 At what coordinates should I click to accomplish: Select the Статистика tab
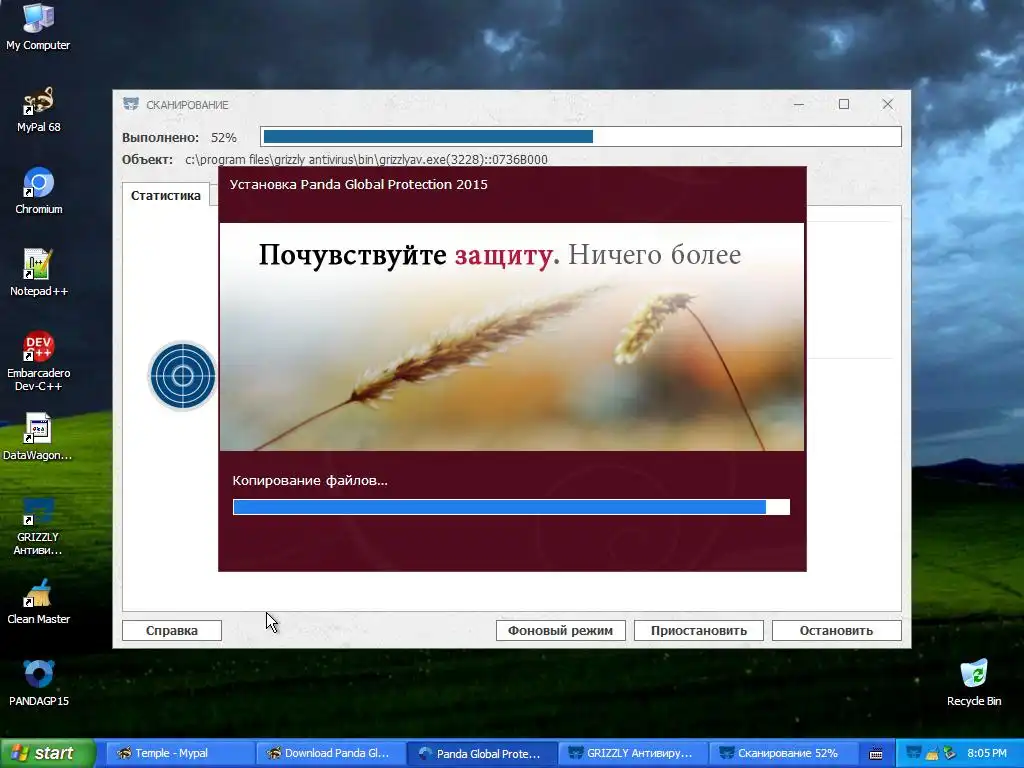pyautogui.click(x=165, y=195)
